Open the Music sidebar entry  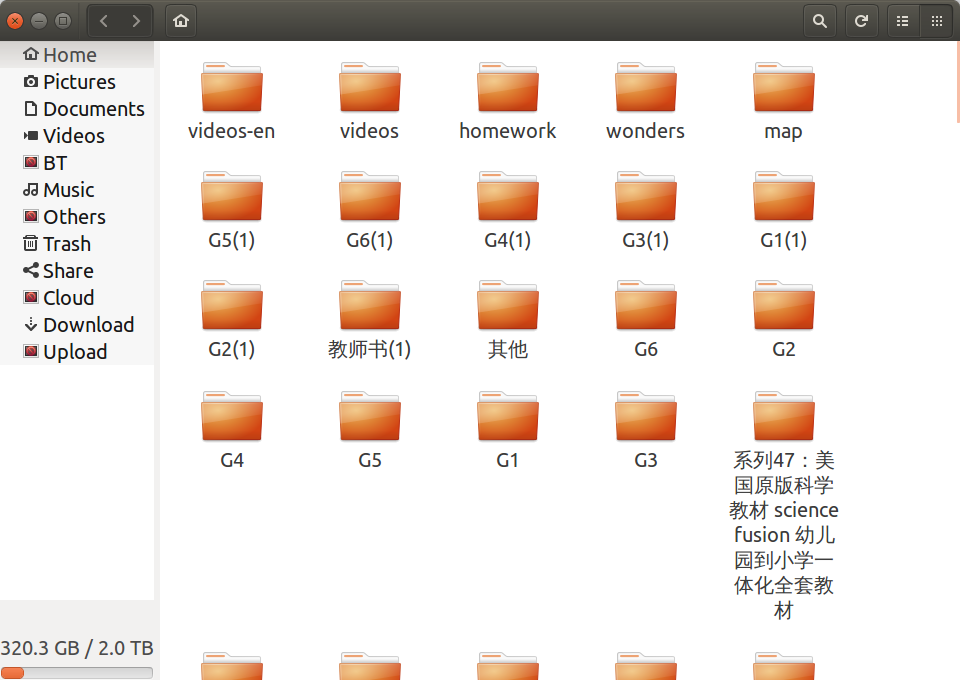click(x=66, y=189)
